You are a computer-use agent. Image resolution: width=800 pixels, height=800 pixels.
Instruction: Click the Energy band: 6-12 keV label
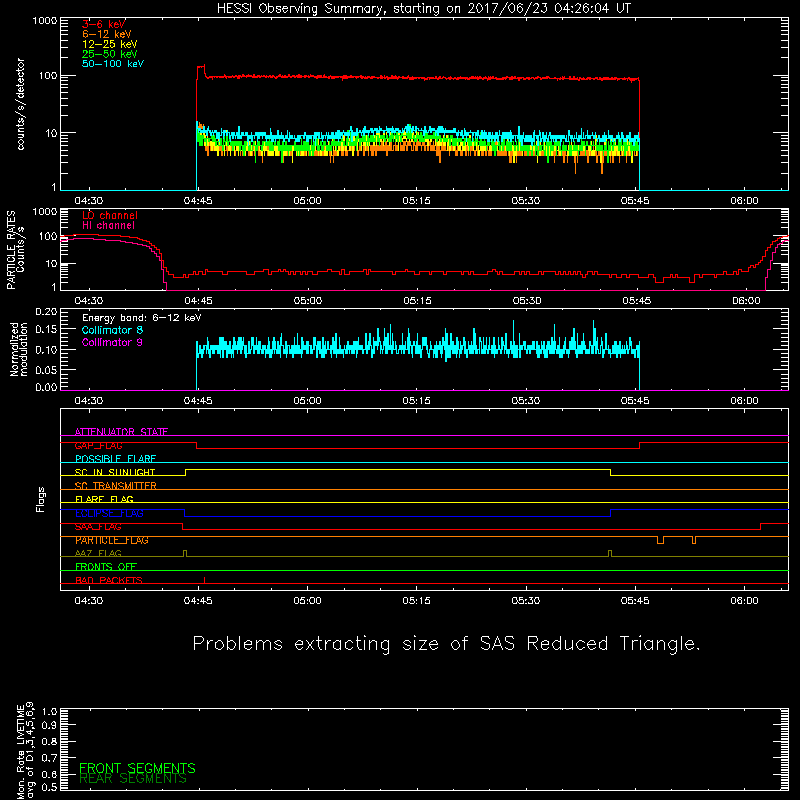(x=142, y=318)
